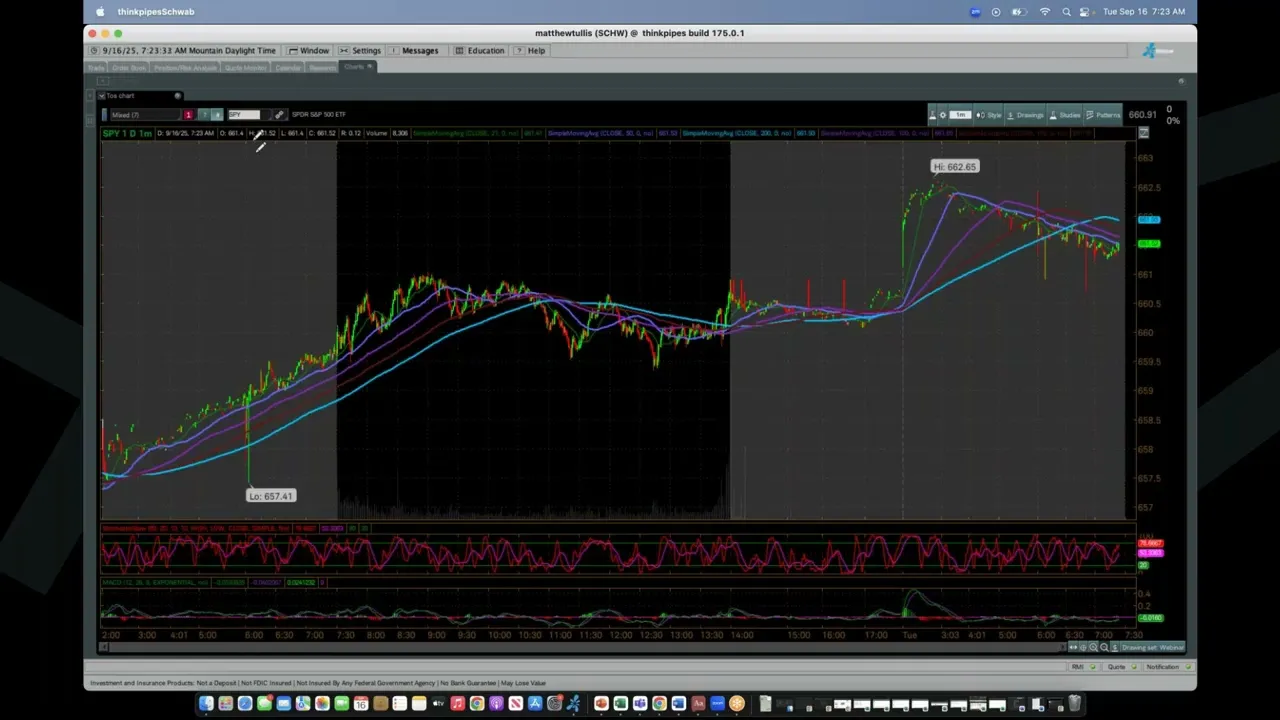
Task: Click the Wi-Fi icon in menu bar
Action: click(x=1045, y=12)
